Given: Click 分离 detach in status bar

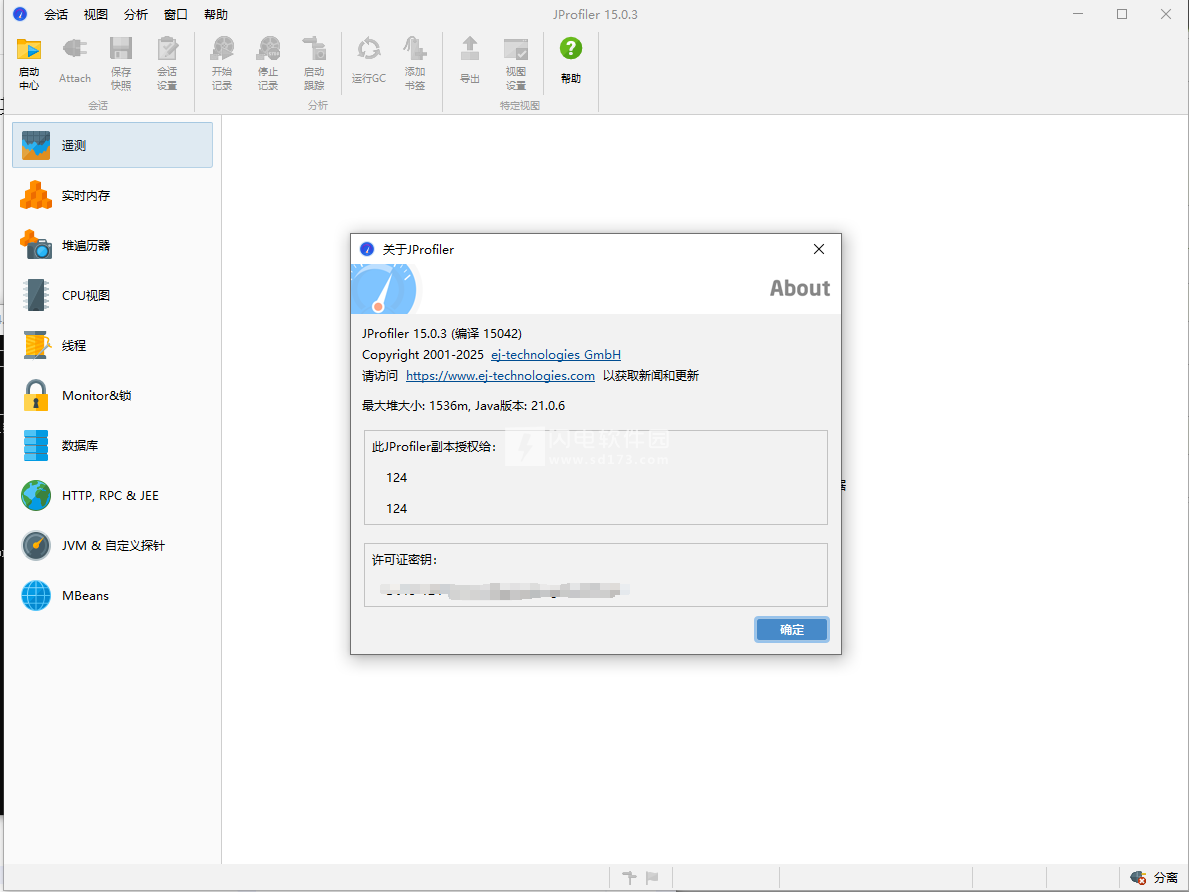Looking at the screenshot, I should coord(1155,878).
